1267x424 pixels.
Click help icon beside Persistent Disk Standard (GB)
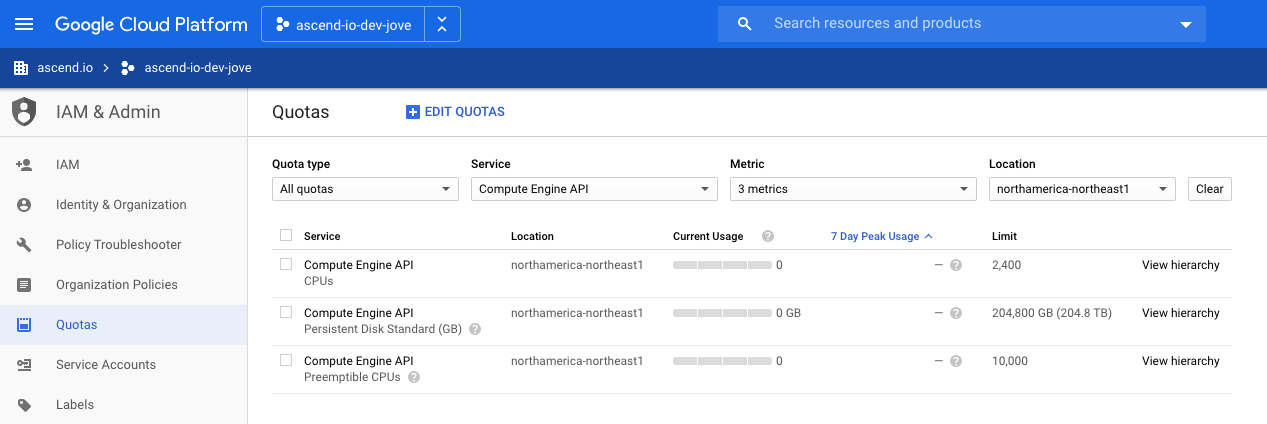click(x=475, y=329)
